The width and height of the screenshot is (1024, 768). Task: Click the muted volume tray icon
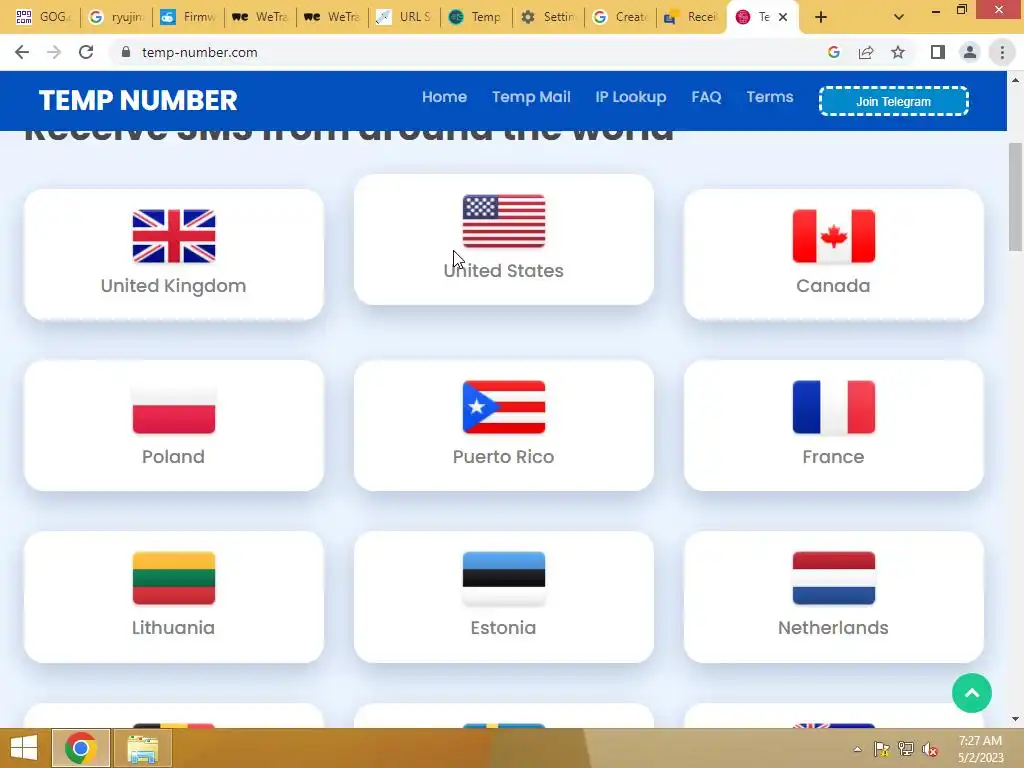[x=929, y=750]
